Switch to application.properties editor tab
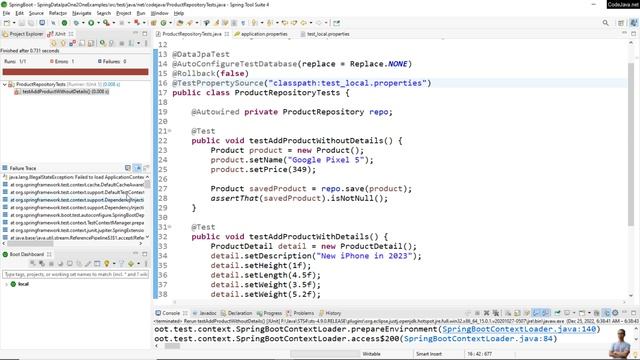The image size is (640, 360). (x=260, y=34)
